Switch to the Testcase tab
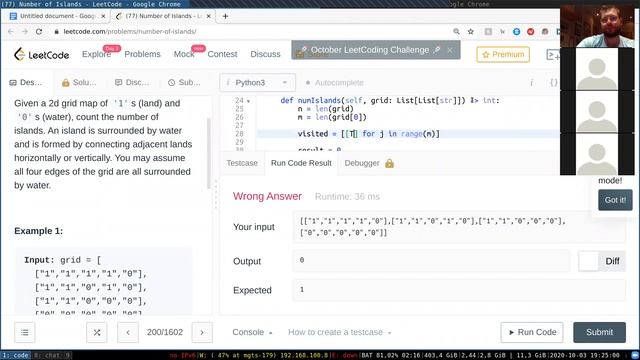The width and height of the screenshot is (640, 360). click(242, 163)
